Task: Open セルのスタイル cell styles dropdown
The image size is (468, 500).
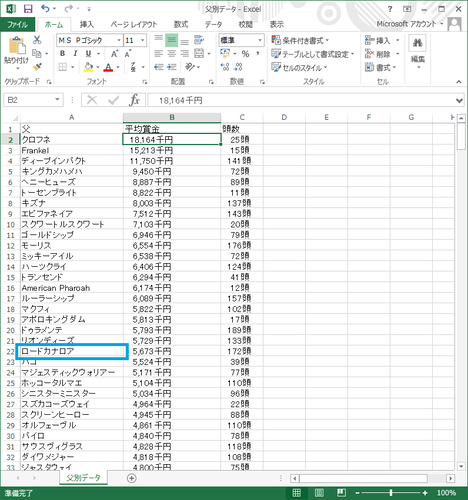Action: coord(299,68)
